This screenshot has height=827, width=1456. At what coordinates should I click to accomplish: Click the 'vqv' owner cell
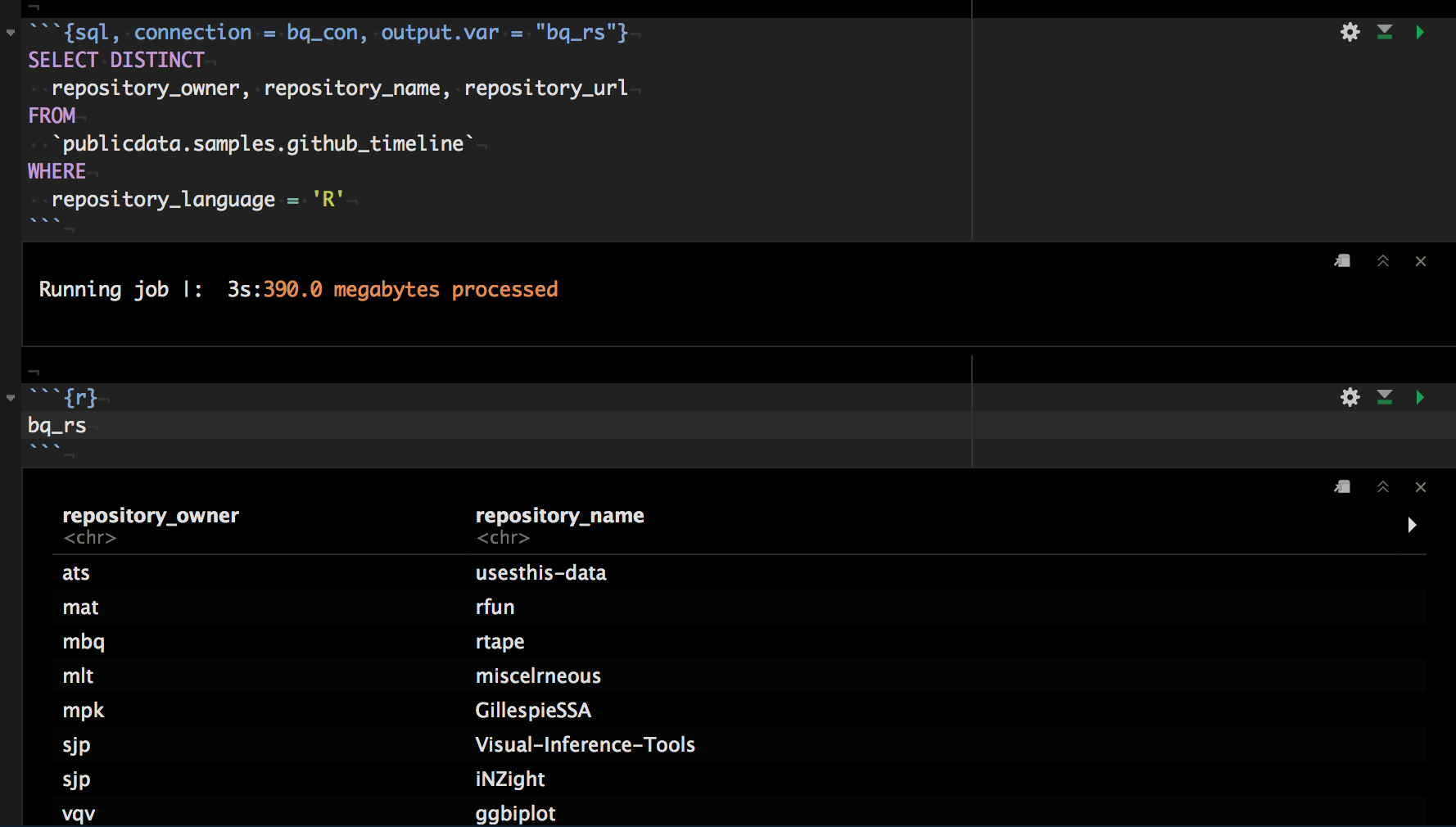click(x=79, y=813)
